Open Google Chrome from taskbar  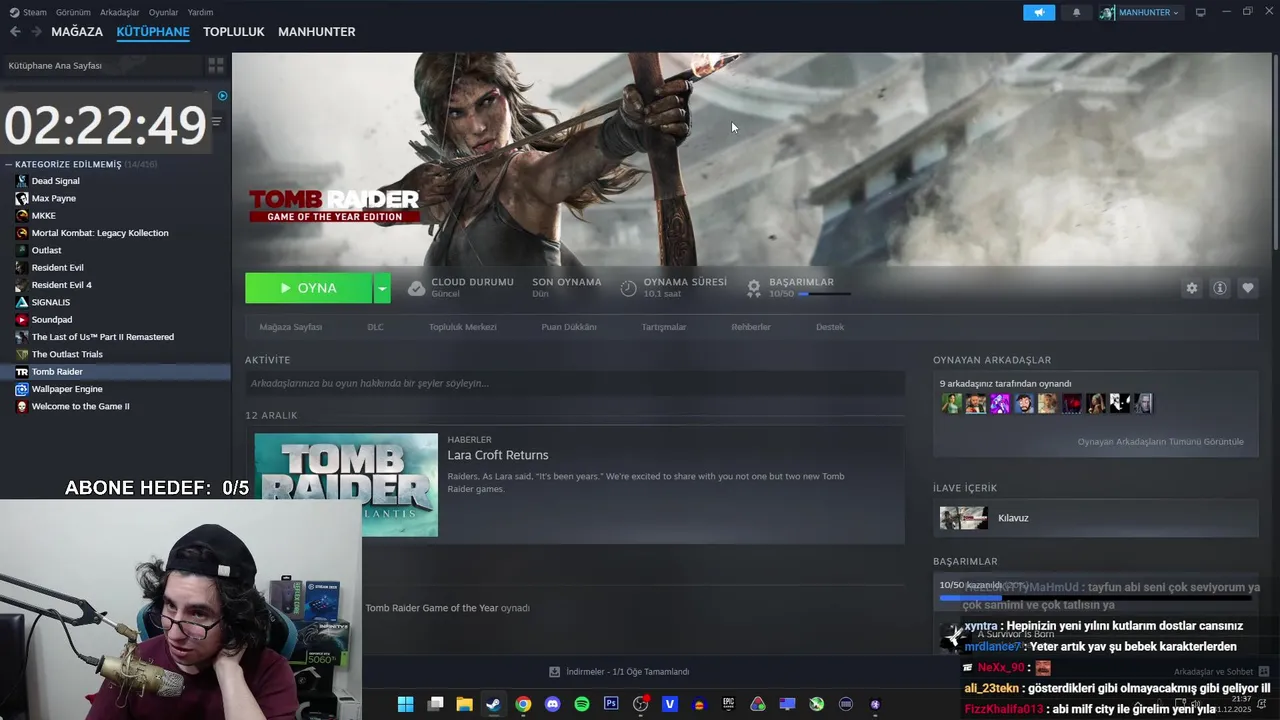point(523,704)
